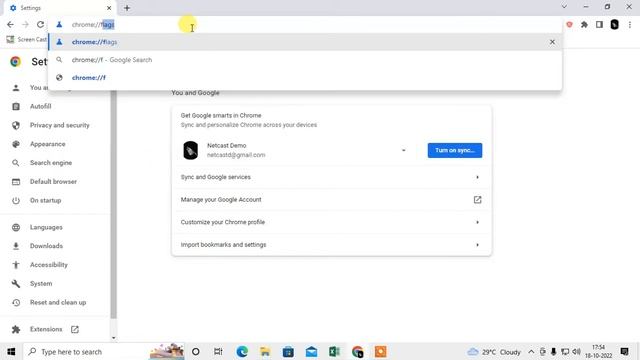This screenshot has width=640, height=360.
Task: Open the red shield extension icon
Action: (x=569, y=24)
